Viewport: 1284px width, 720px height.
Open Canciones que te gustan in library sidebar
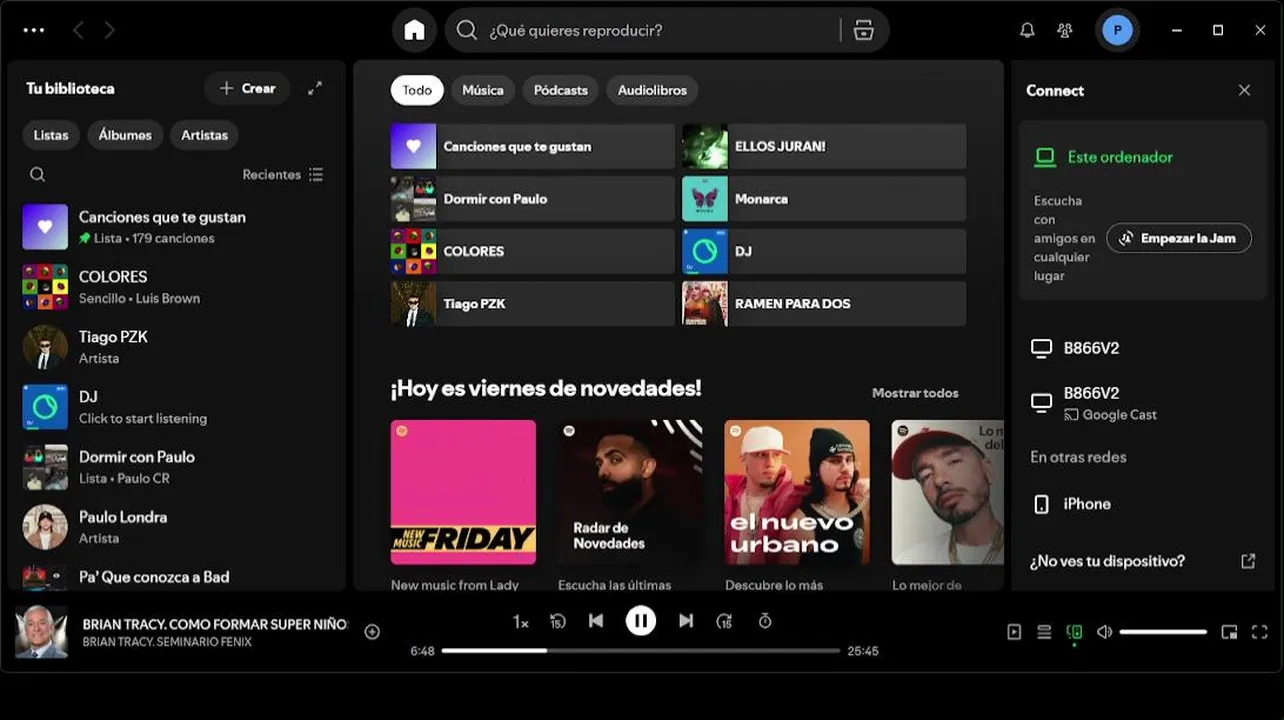pos(176,227)
